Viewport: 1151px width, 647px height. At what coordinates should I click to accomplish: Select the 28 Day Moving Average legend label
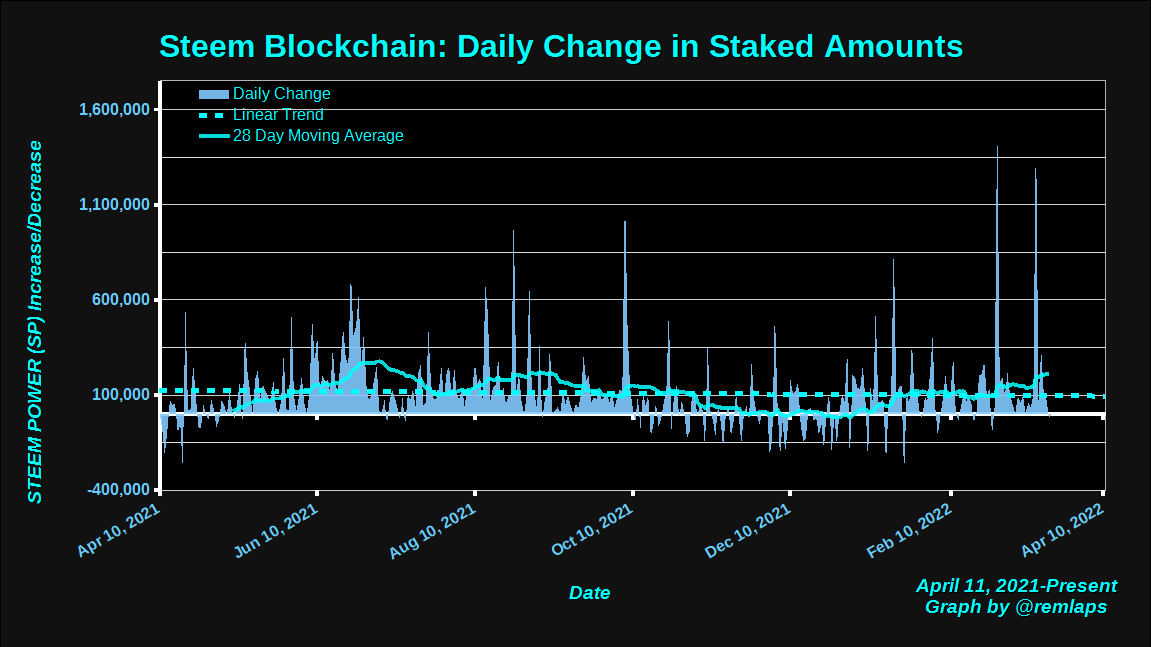pos(318,136)
